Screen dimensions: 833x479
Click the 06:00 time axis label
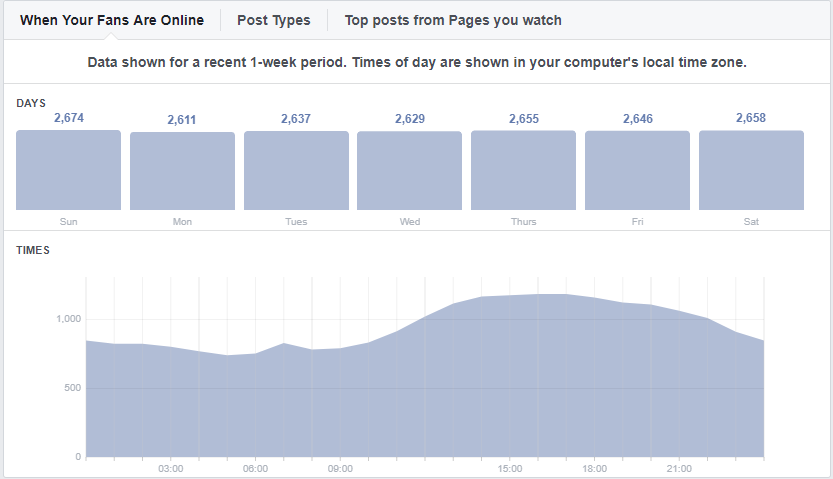(x=256, y=468)
